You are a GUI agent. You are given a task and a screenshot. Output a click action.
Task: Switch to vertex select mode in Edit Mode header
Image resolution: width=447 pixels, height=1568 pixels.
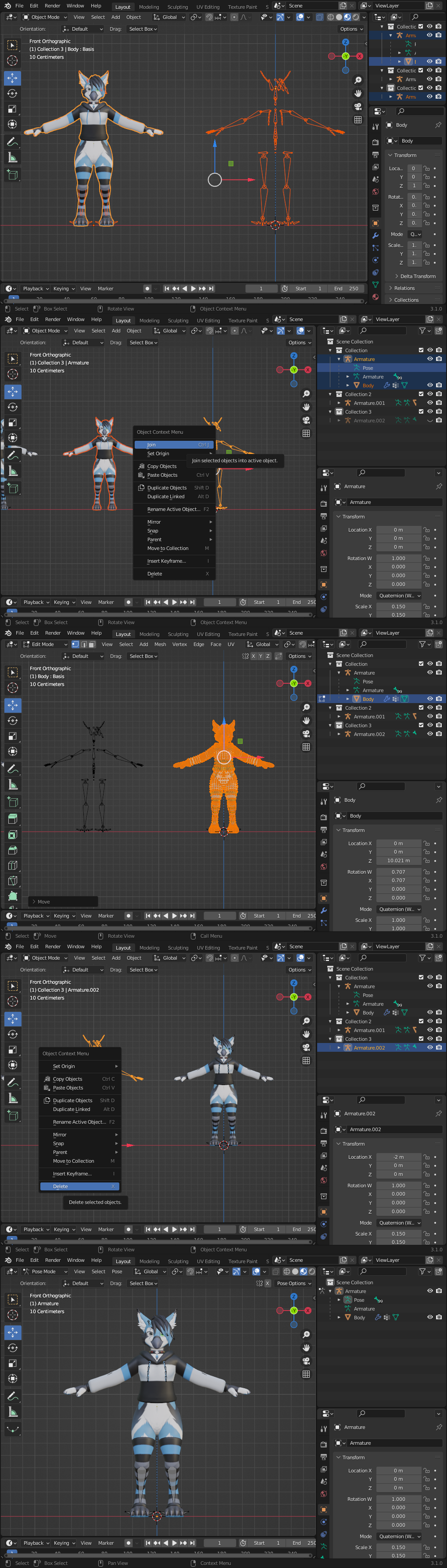(x=76, y=644)
